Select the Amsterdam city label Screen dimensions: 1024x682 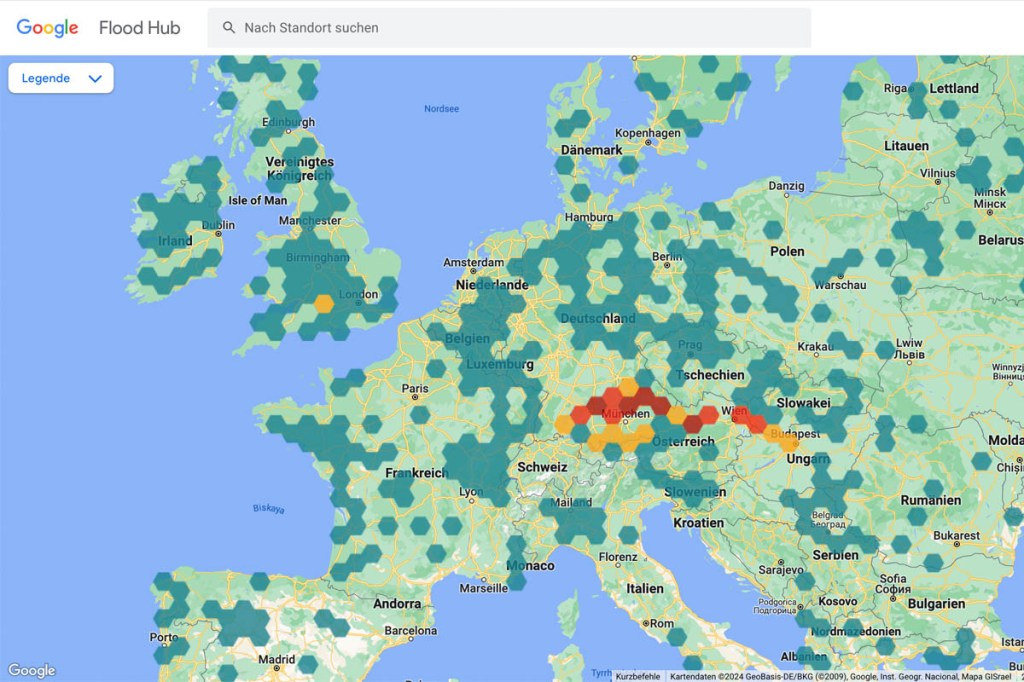tap(473, 262)
